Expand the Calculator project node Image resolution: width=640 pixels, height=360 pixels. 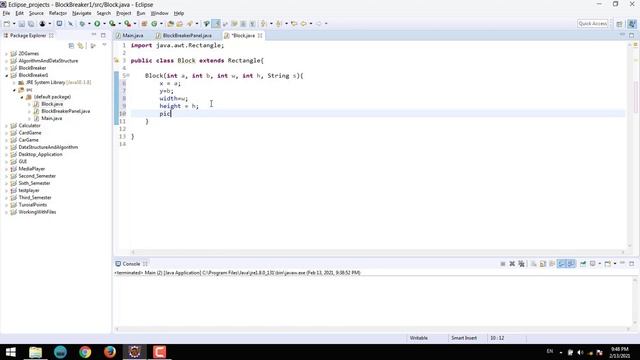[7, 126]
